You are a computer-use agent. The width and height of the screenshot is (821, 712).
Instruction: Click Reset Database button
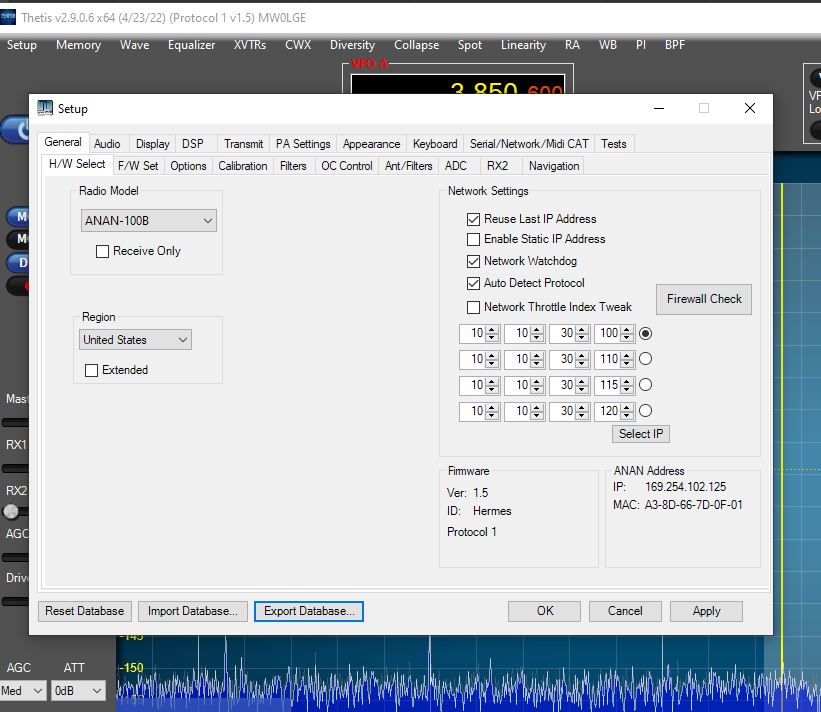[x=85, y=611]
